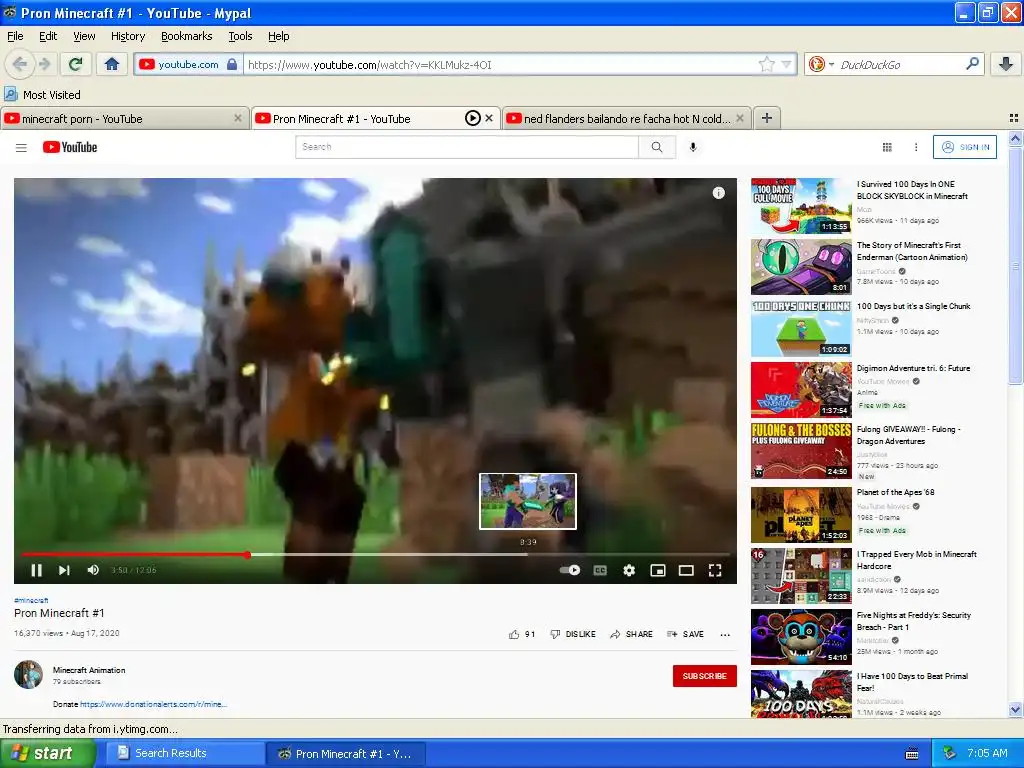The image size is (1024, 768).
Task: Click the YouTube search field
Action: click(466, 147)
